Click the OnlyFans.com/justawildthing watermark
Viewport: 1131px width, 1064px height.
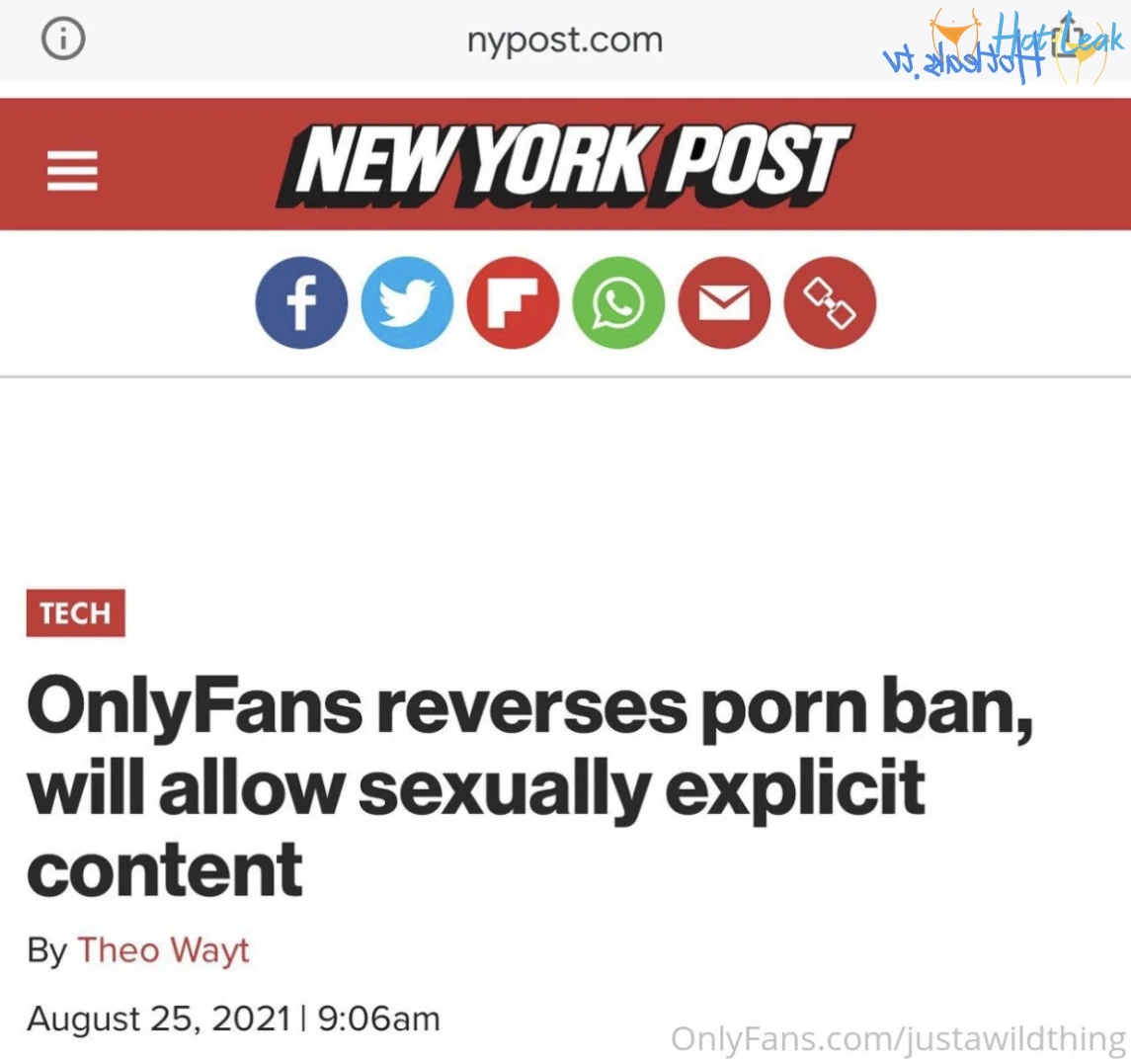pyautogui.click(x=899, y=1038)
